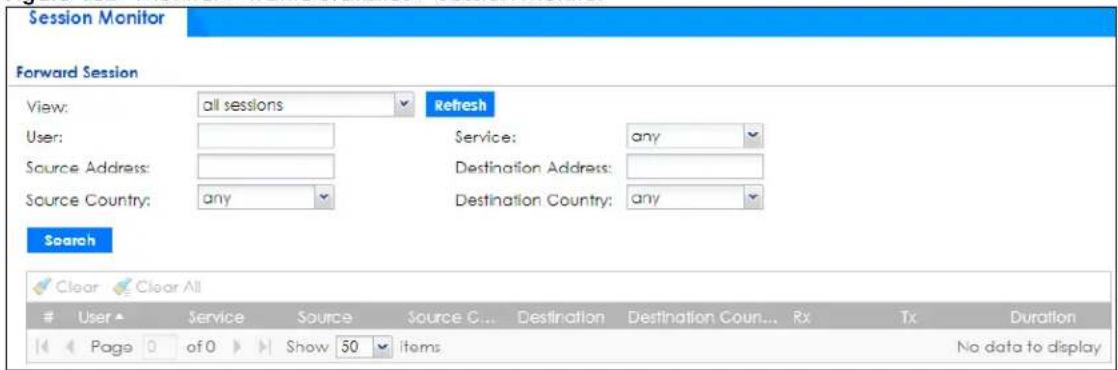Focus the User input field
1118x370 pixels.
coord(265,136)
